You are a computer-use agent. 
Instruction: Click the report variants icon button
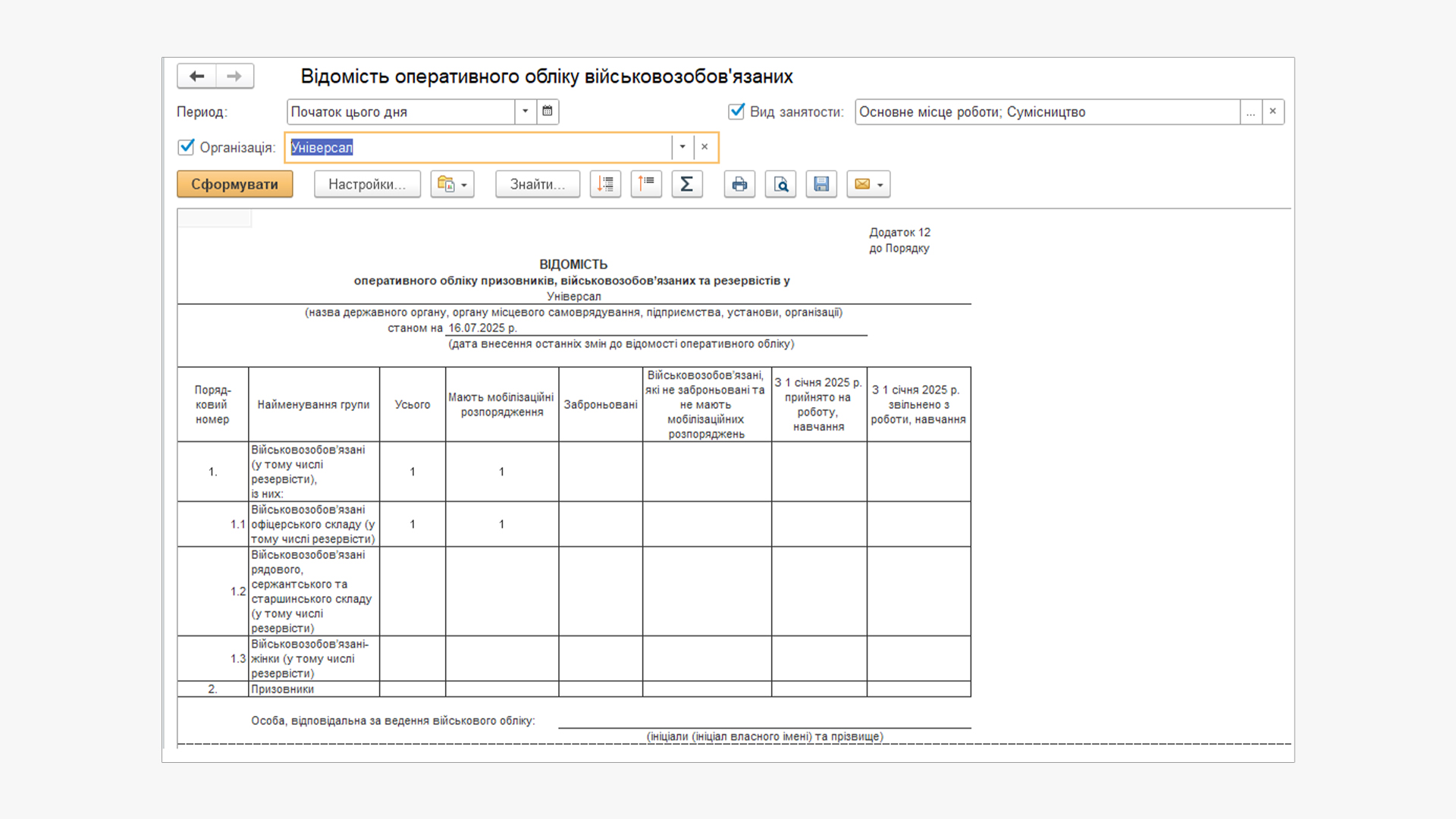click(x=452, y=184)
